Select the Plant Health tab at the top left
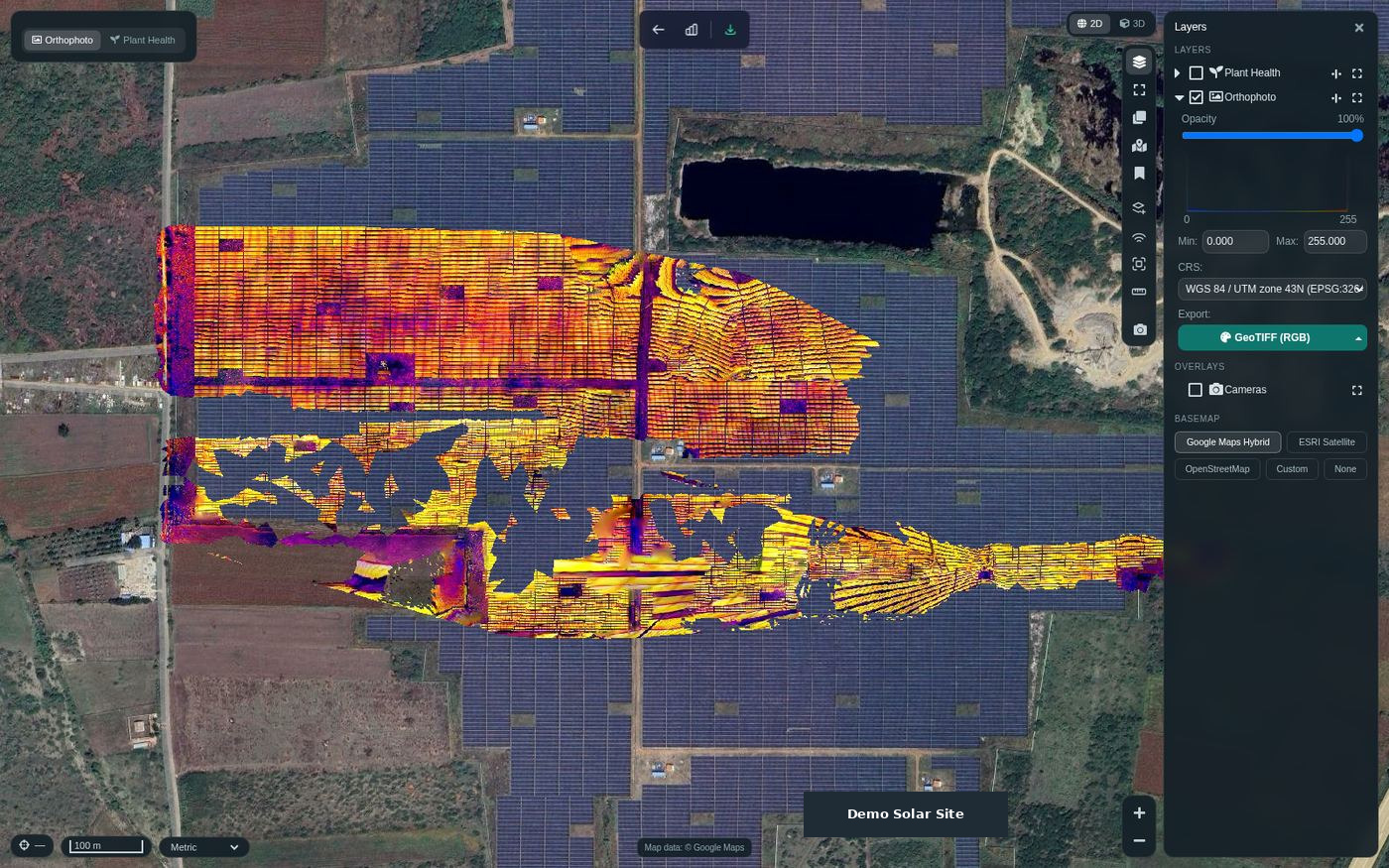This screenshot has width=1389, height=868. 143,40
